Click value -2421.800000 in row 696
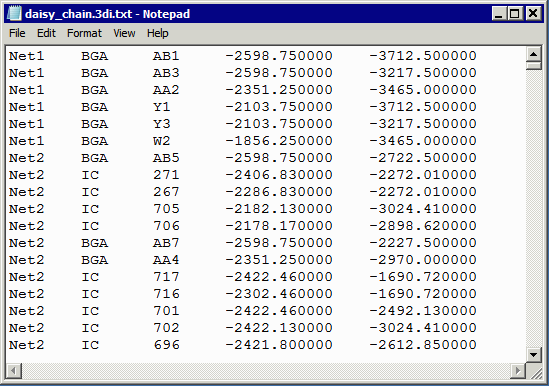This screenshot has width=549, height=386. 279,345
